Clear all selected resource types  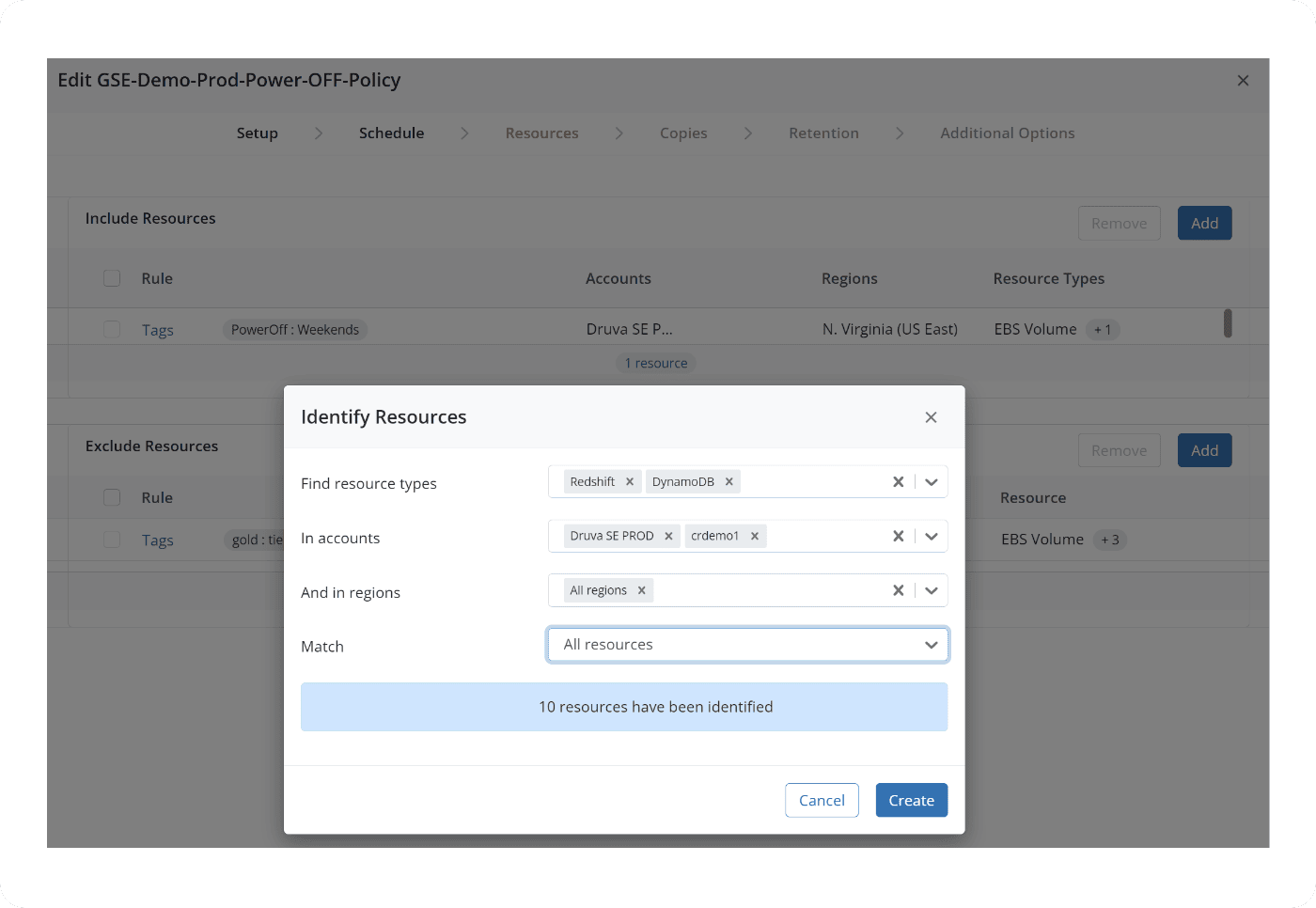tap(898, 482)
